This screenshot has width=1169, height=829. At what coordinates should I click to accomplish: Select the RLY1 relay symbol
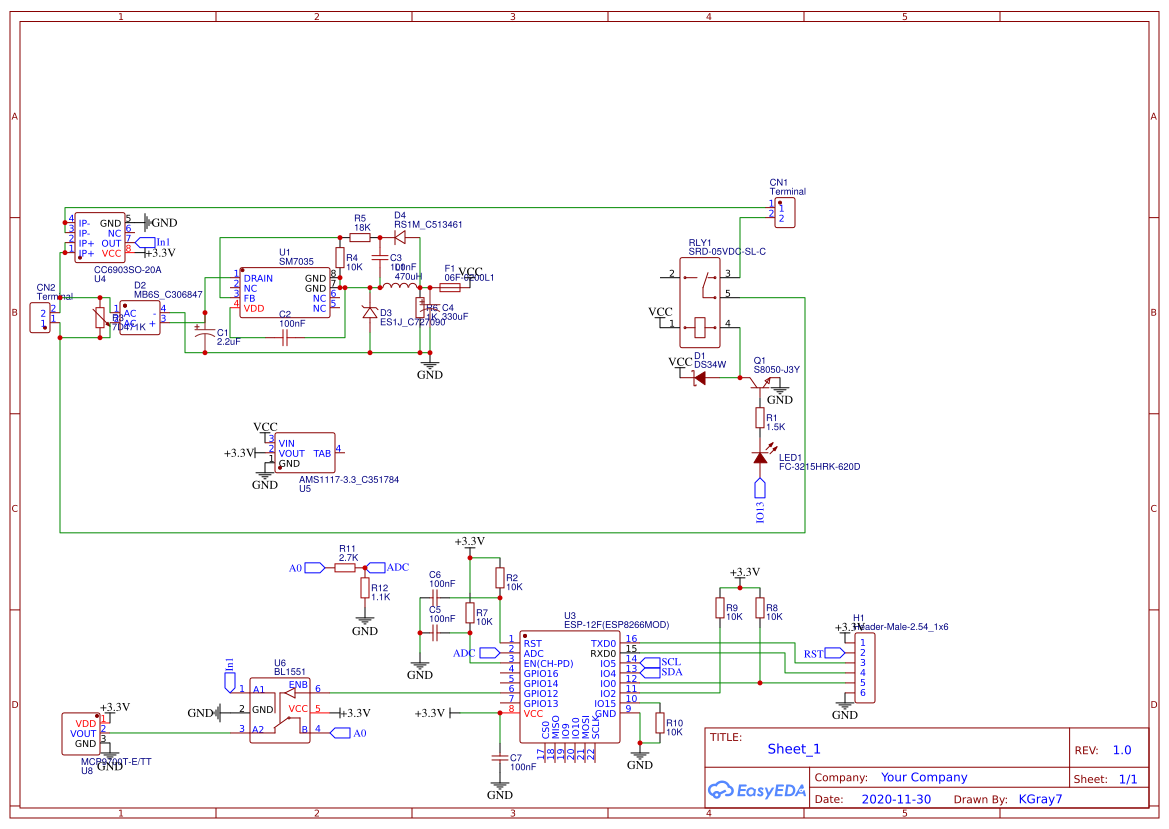(702, 300)
